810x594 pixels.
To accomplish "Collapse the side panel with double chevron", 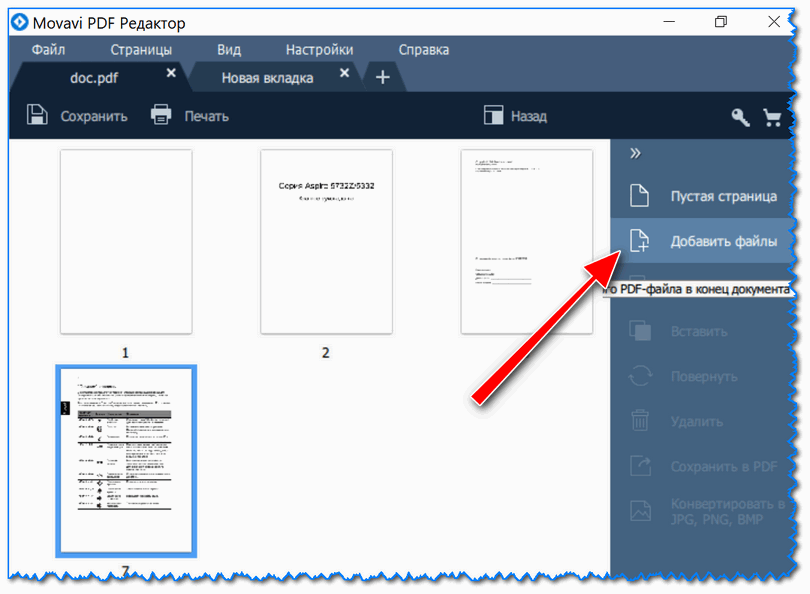I will 635,153.
